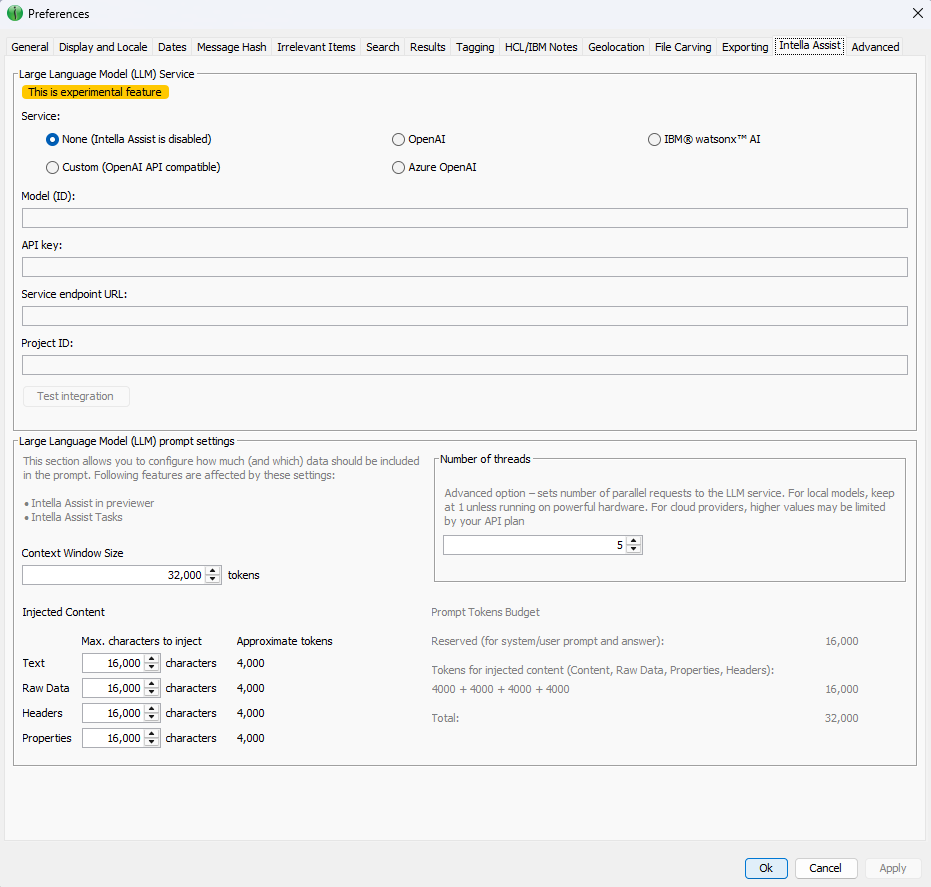Screen dimensions: 931x887
Task: Select the OpenAI service option
Action: (x=398, y=139)
